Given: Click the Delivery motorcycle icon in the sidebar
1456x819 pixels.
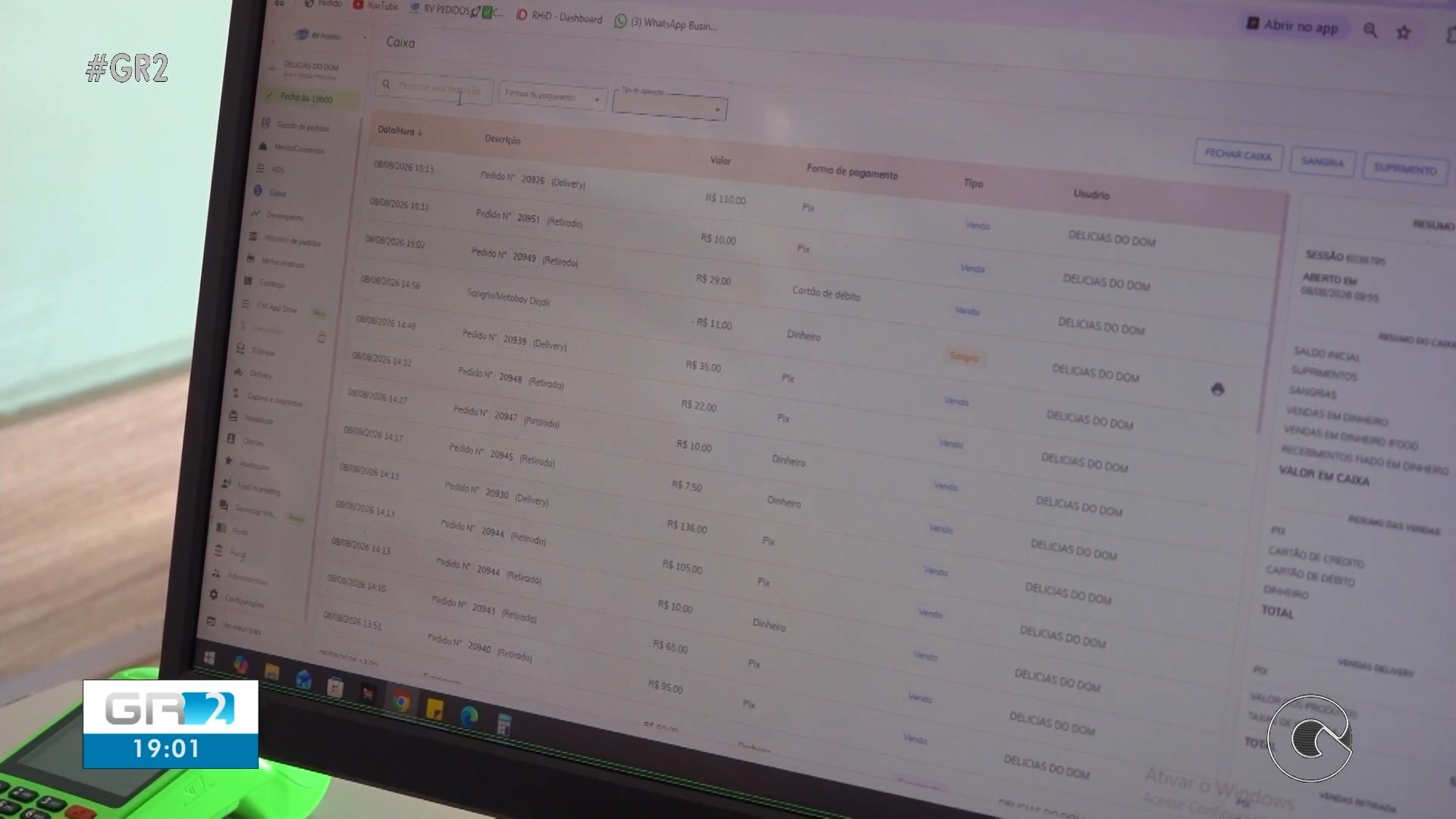Looking at the screenshot, I should pyautogui.click(x=238, y=372).
